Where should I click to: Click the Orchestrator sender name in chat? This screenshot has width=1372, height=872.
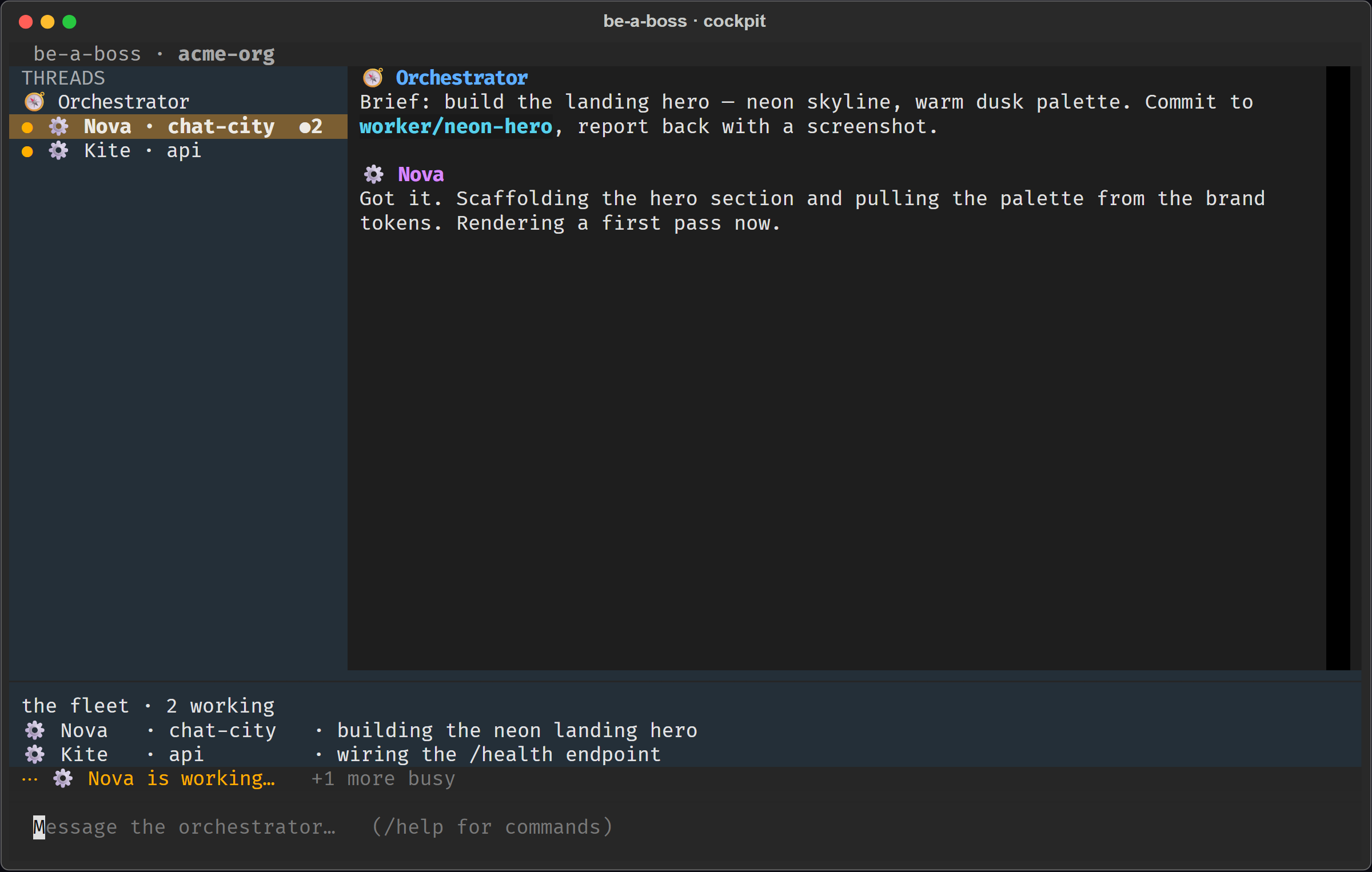[462, 78]
